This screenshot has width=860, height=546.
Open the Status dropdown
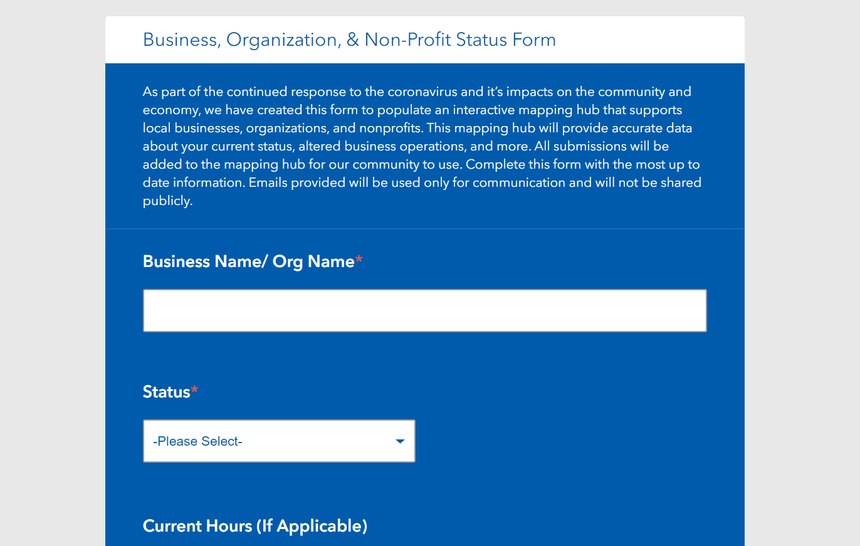278,441
